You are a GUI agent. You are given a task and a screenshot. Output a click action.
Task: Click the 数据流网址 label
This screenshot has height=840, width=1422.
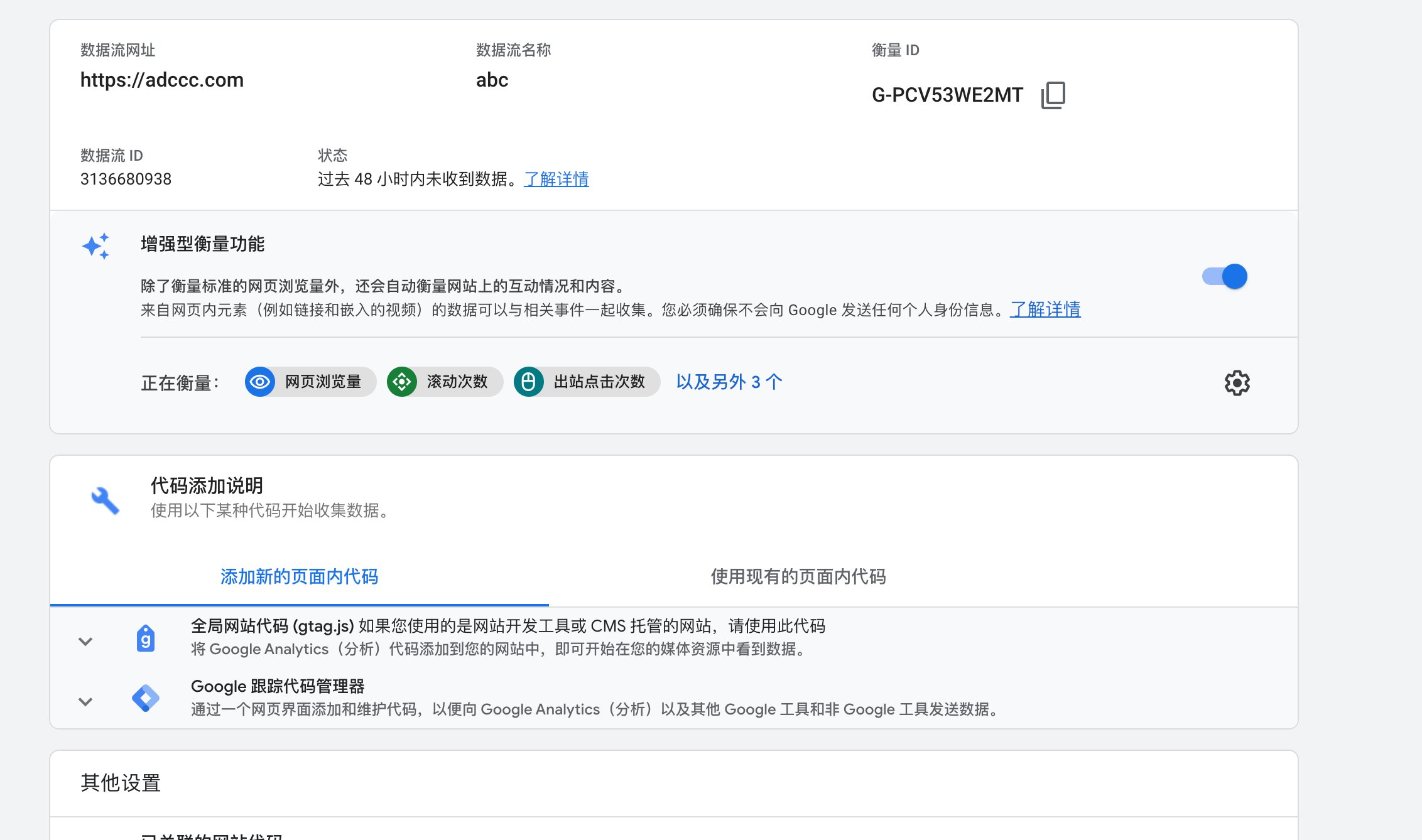point(117,50)
